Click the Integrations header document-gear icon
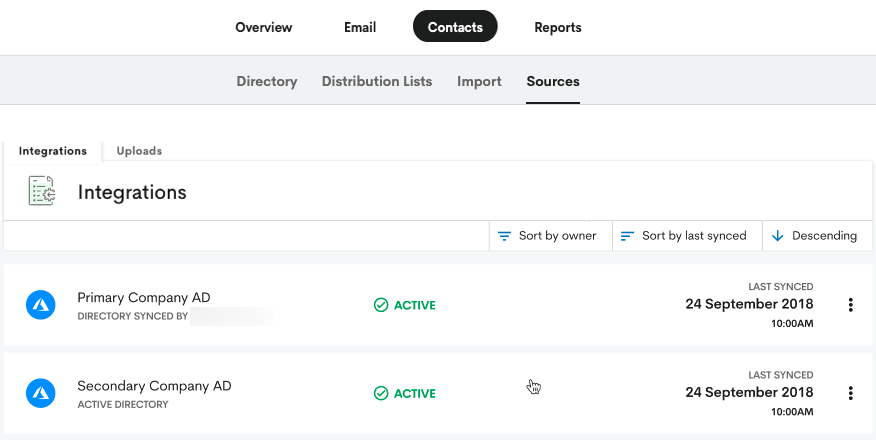The image size is (876, 440). tap(42, 191)
